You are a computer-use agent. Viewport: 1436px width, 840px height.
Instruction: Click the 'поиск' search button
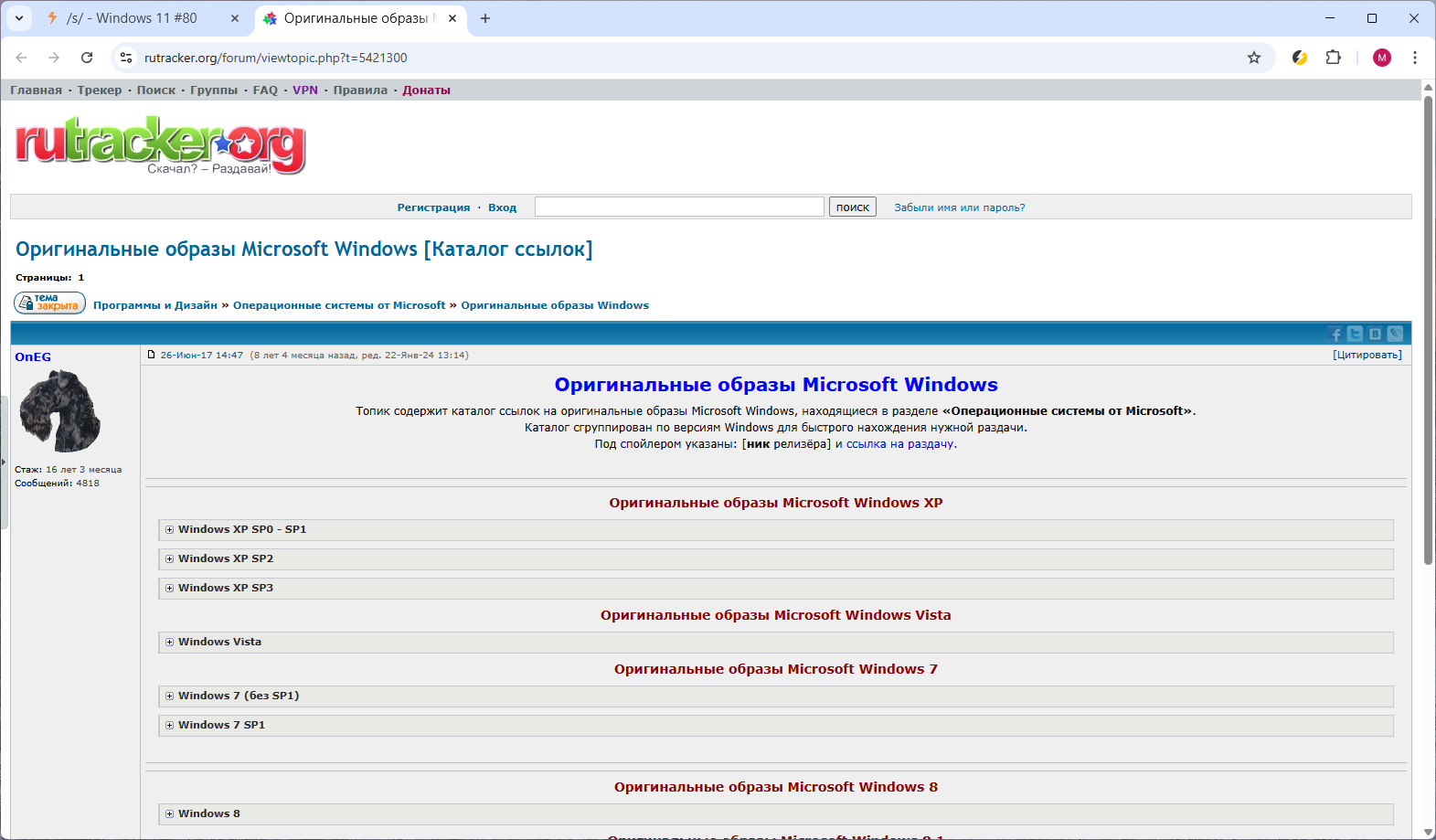[853, 207]
